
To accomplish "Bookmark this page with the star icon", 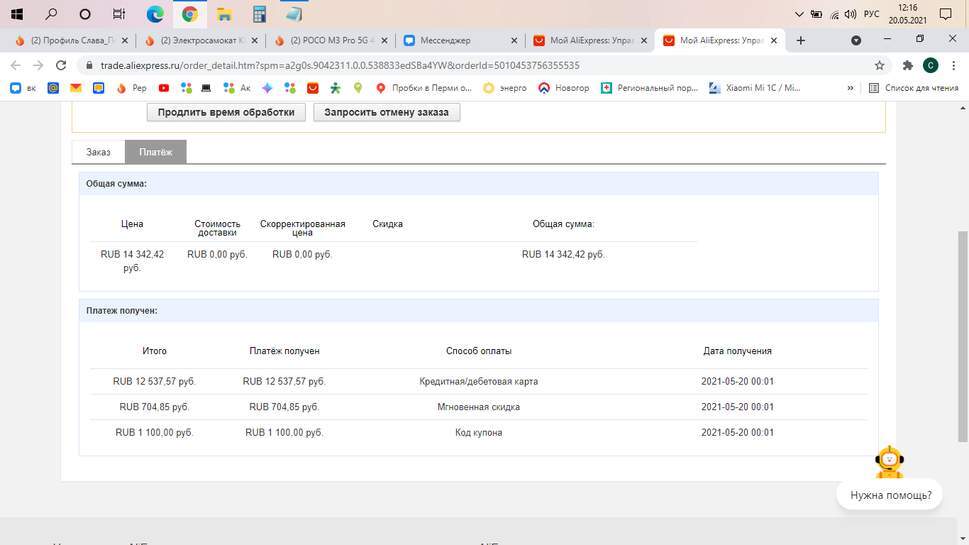I will click(879, 65).
